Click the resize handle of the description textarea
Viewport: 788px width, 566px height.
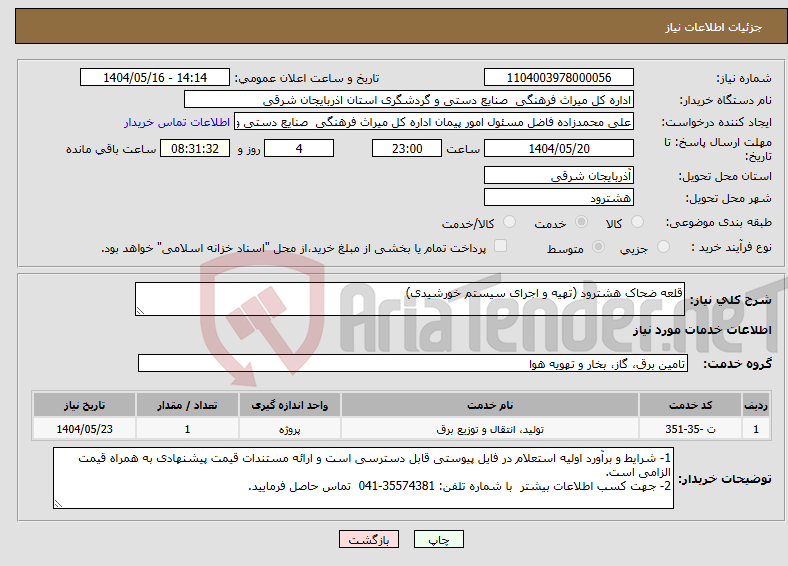(140, 311)
